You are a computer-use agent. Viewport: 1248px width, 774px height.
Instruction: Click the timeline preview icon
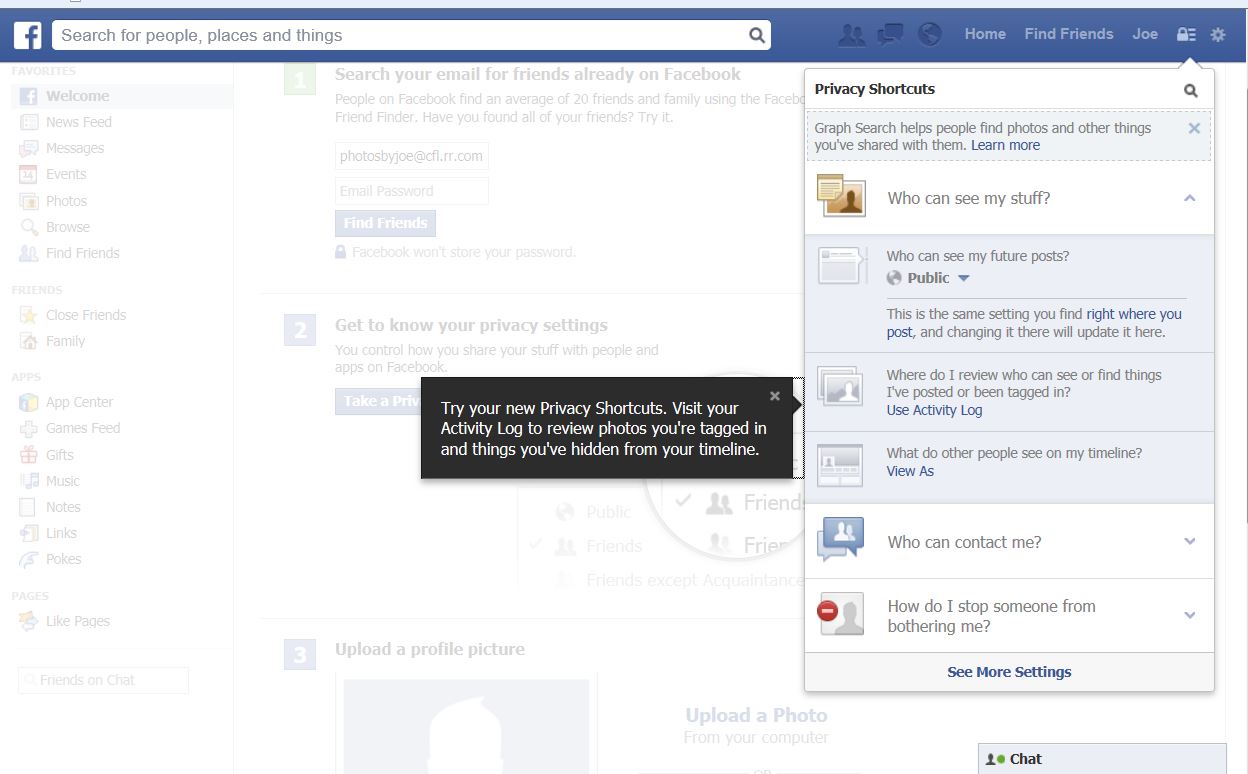pos(840,464)
